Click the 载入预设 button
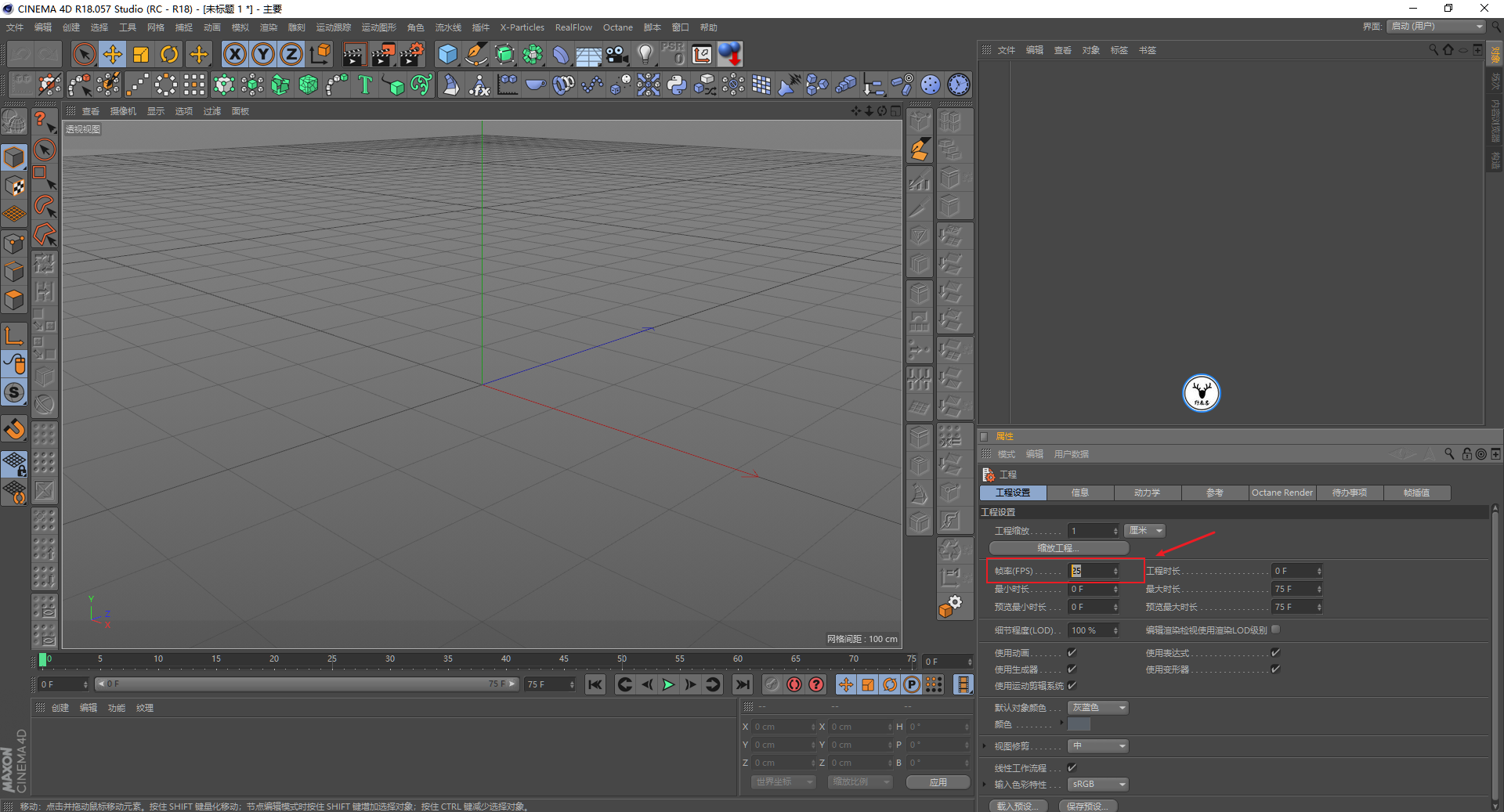The width and height of the screenshot is (1504, 812). [1017, 806]
